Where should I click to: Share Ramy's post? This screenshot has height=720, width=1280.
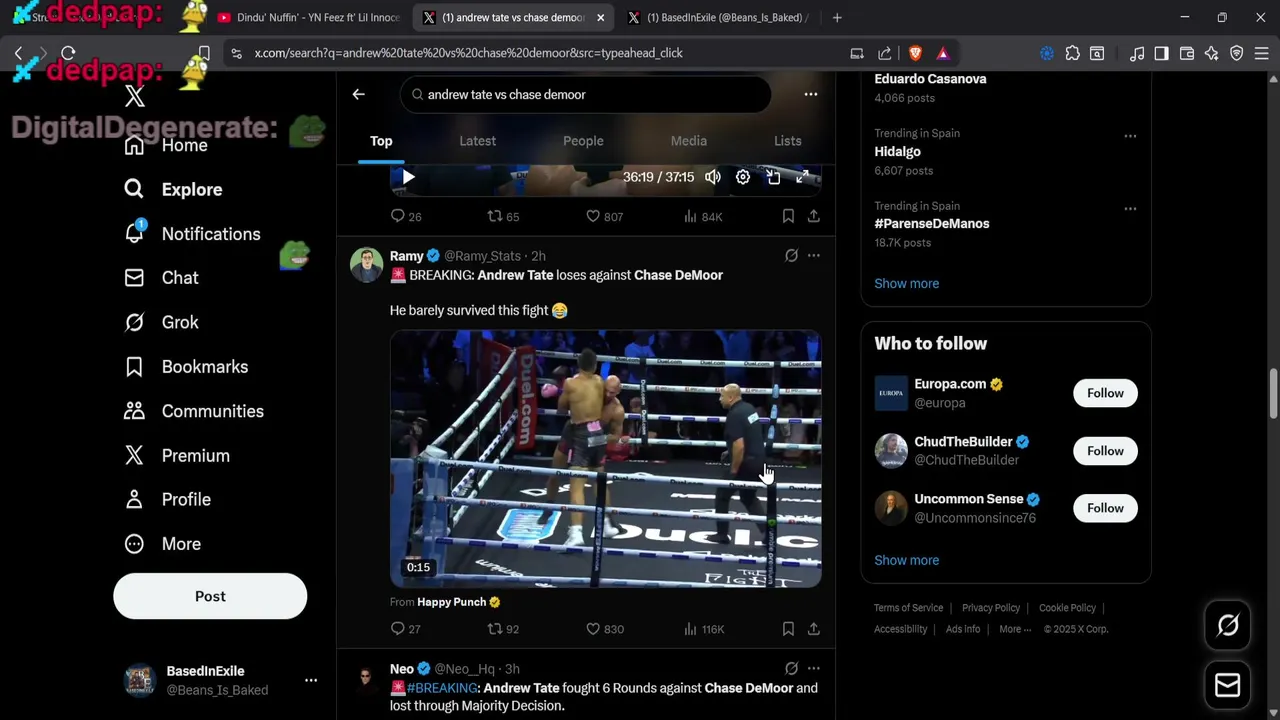point(814,629)
